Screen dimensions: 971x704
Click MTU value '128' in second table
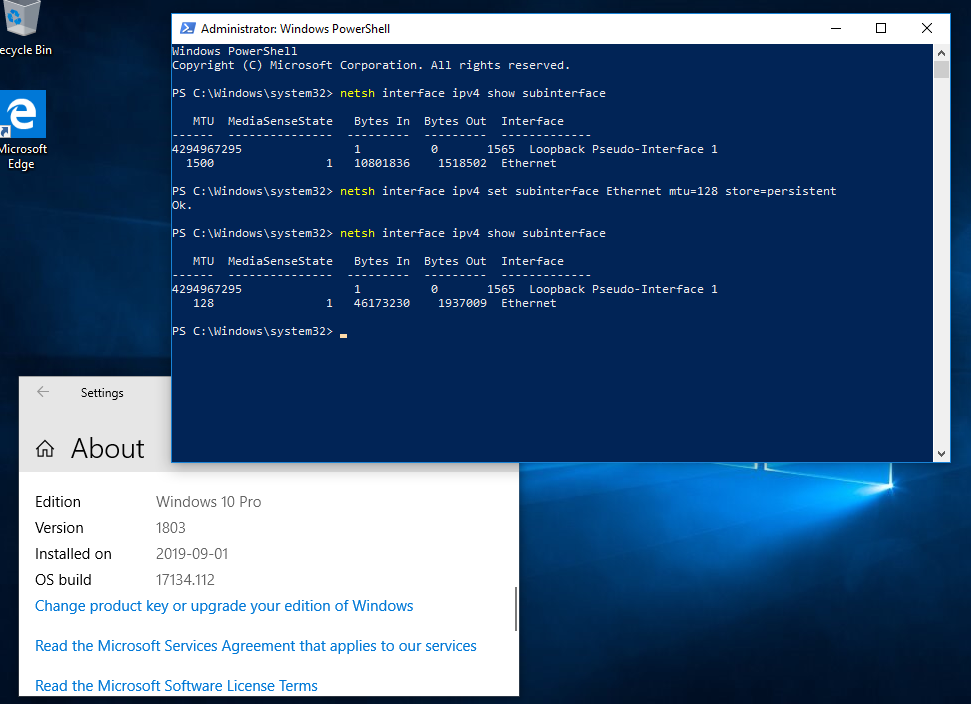coord(204,303)
